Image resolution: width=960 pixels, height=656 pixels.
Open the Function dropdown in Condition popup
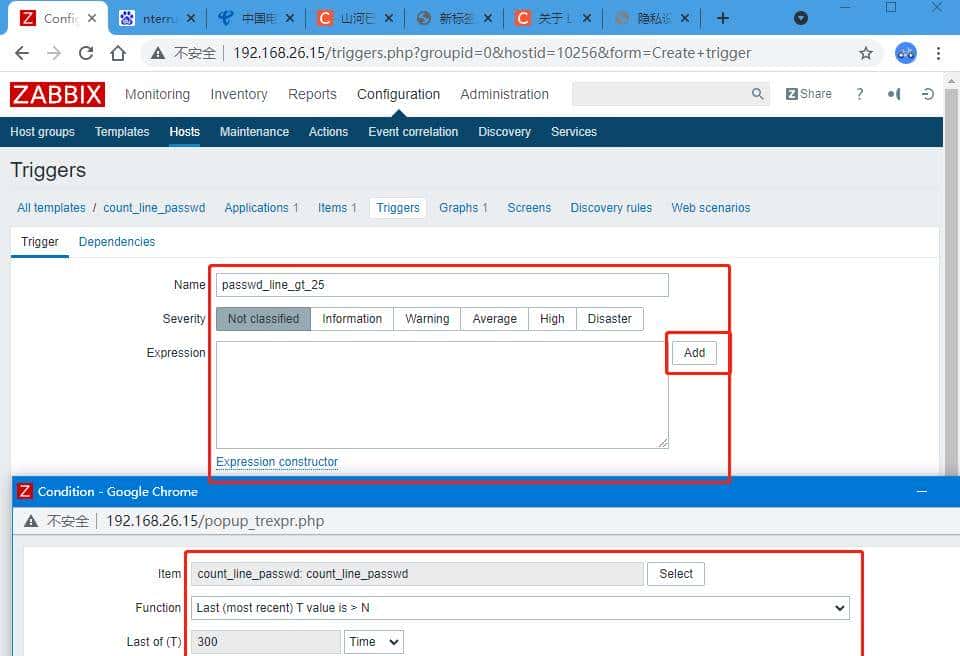point(519,607)
